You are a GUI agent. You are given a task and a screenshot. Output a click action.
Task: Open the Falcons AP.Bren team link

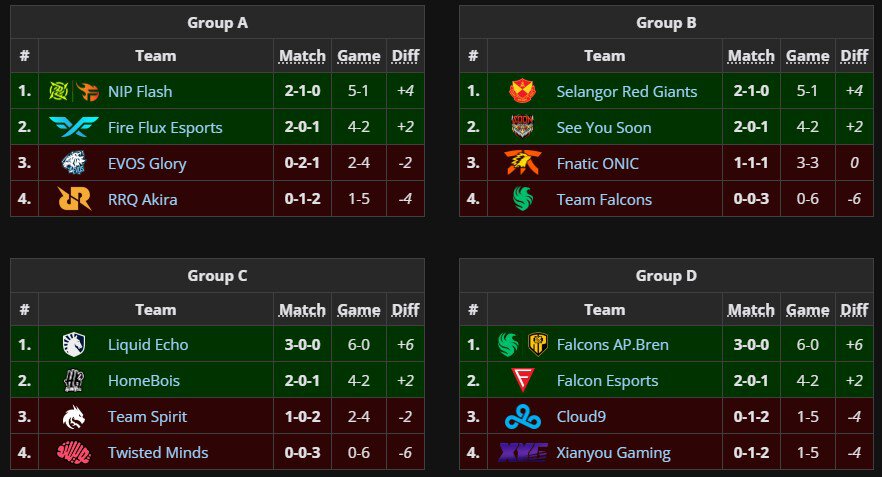point(613,345)
